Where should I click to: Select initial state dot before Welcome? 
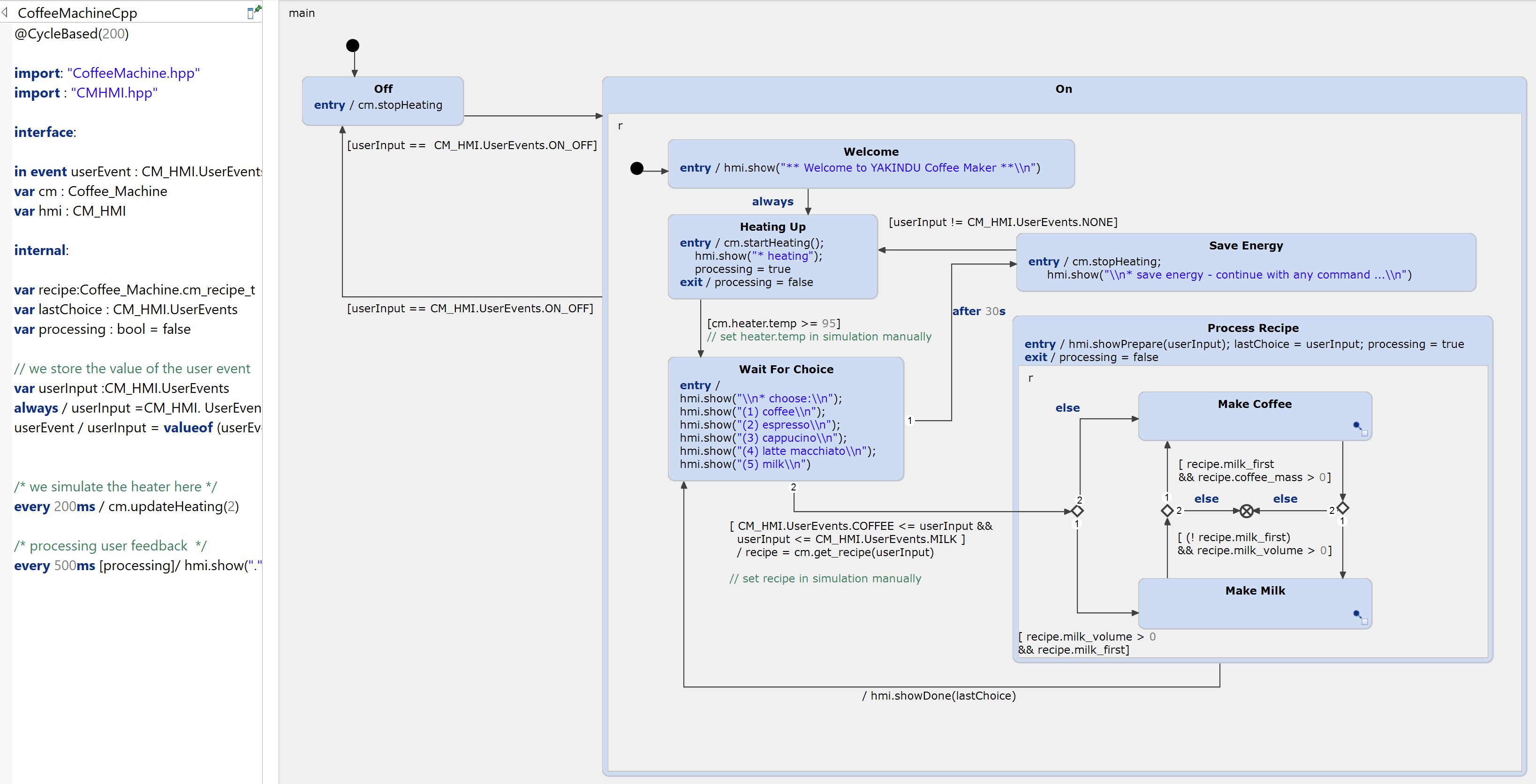pos(637,169)
